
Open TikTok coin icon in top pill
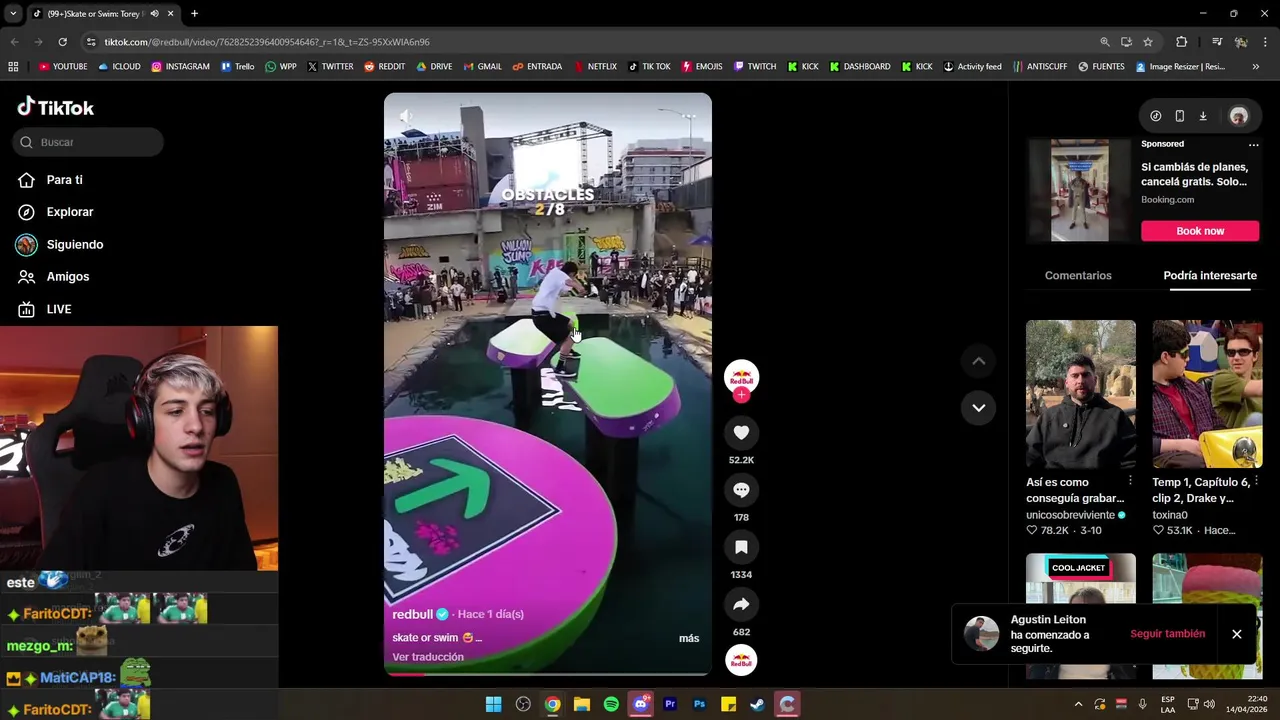[1155, 116]
